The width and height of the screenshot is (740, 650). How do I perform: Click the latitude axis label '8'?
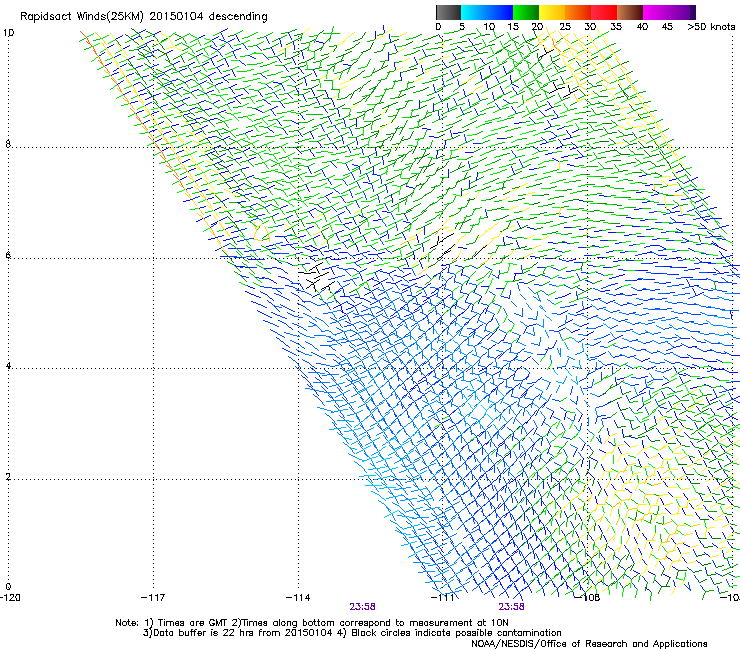tap(8, 144)
